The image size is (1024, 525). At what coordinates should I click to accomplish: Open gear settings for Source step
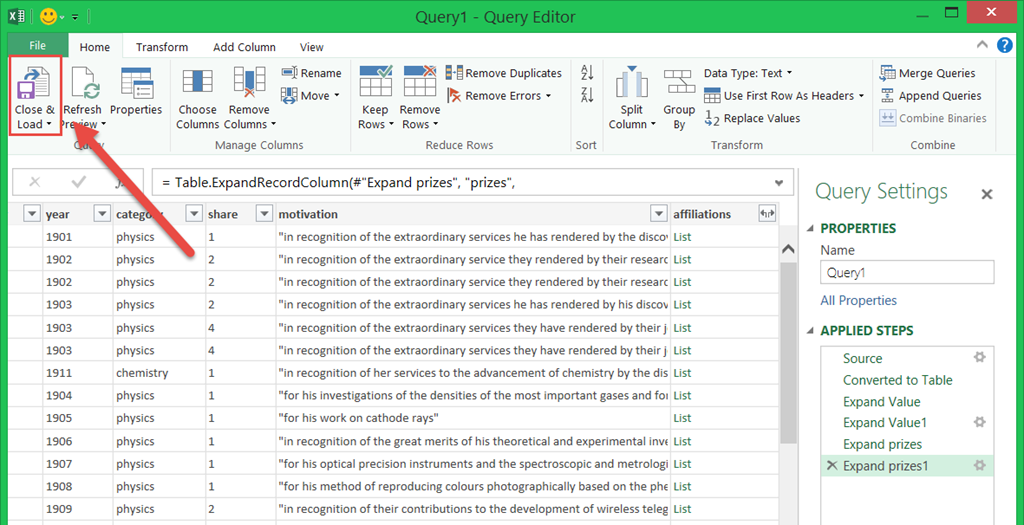(980, 358)
